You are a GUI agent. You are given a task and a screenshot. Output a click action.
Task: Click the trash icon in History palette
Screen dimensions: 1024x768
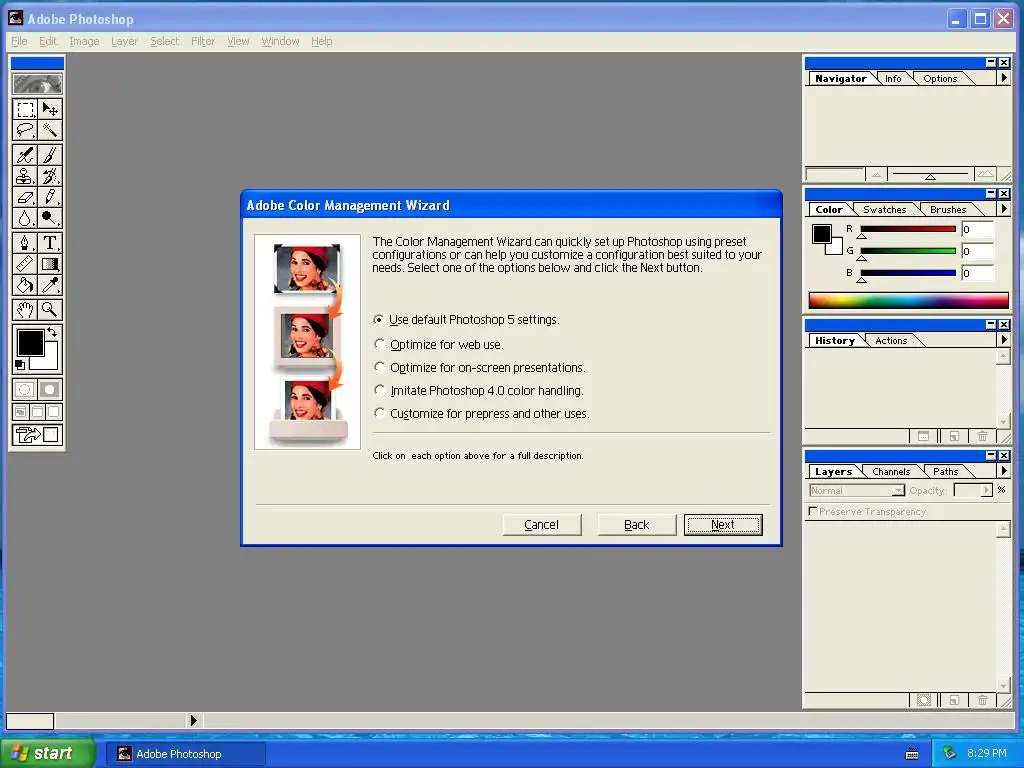pyautogui.click(x=982, y=436)
